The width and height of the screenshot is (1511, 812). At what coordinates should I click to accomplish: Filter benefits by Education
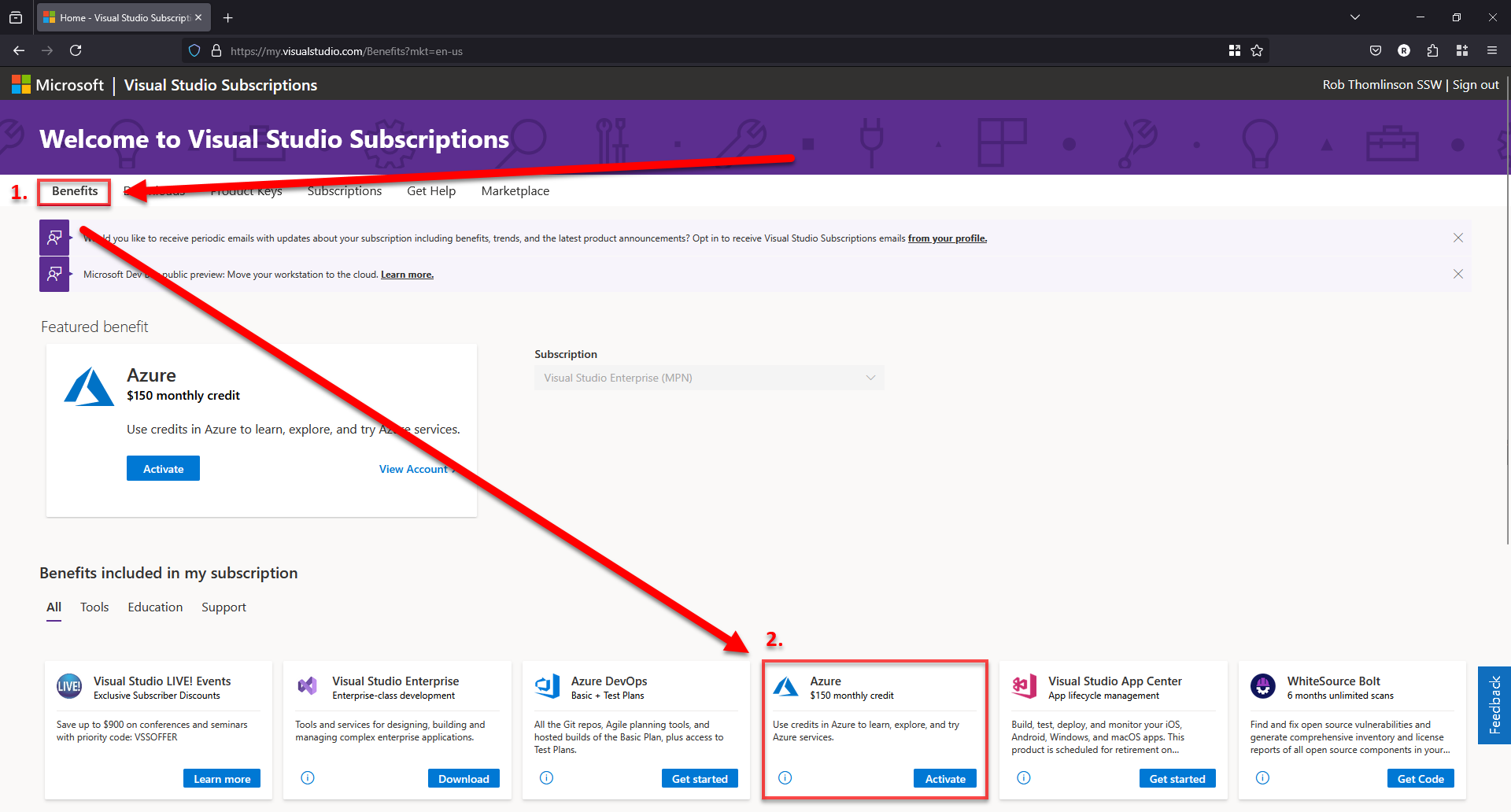tap(155, 607)
